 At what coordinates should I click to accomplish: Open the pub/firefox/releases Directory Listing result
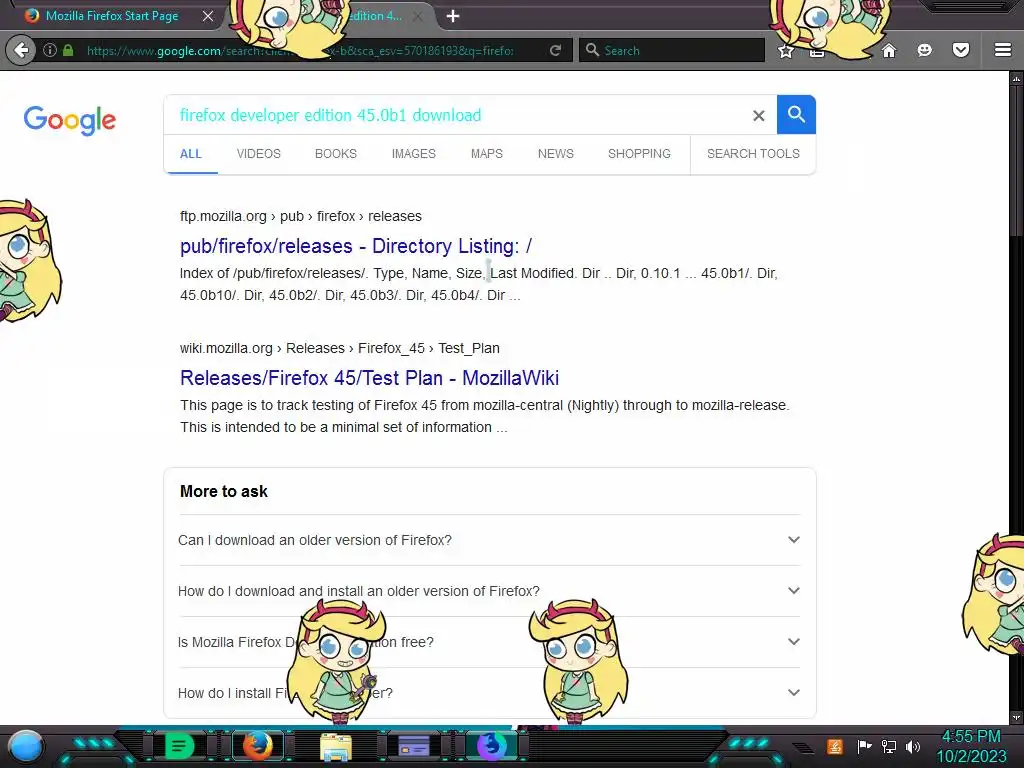click(x=356, y=246)
